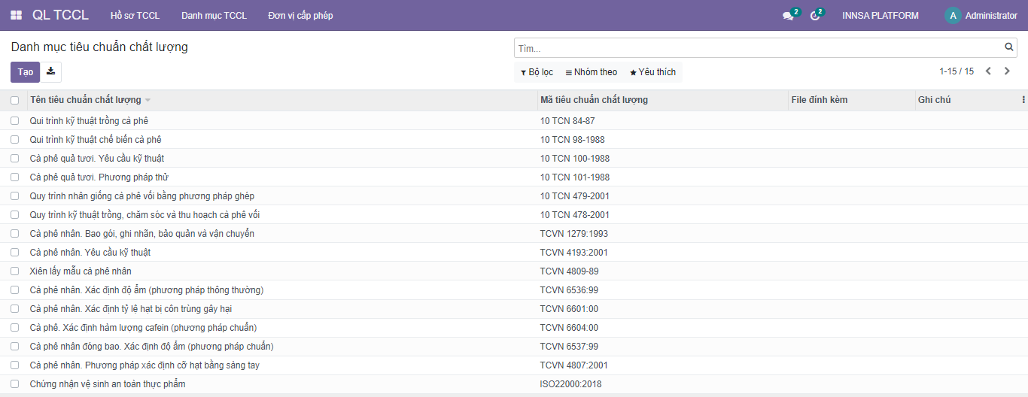Expand the Nhóm theo dropdown

tap(591, 72)
